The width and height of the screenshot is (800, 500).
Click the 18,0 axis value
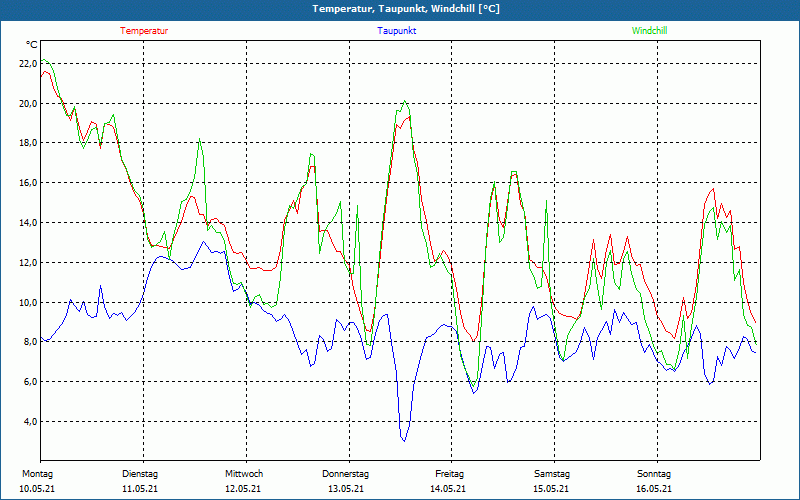28,143
